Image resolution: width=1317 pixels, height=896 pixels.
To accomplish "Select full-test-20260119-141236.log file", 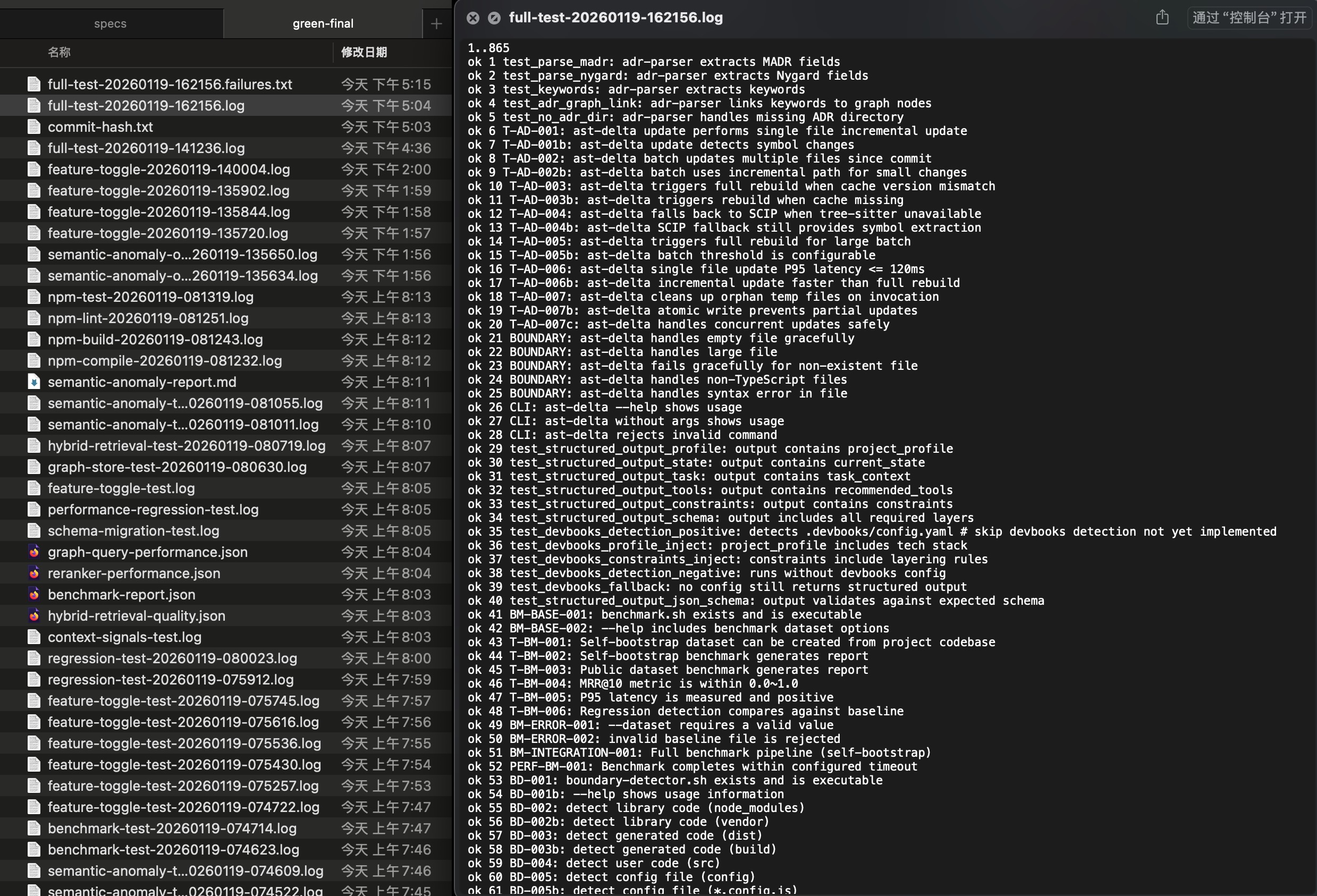I will [146, 148].
